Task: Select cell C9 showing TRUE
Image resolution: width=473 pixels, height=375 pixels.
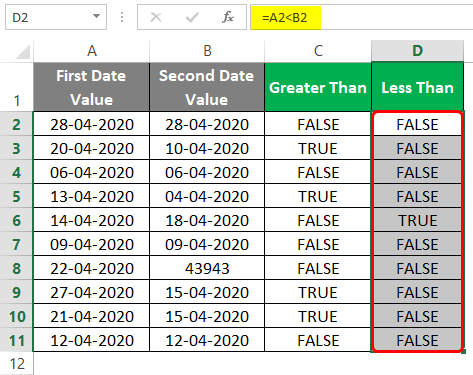Action: (318, 292)
